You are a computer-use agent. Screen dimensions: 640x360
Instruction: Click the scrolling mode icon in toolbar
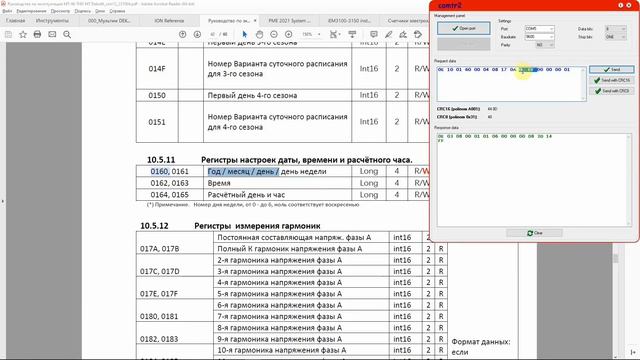coord(352,34)
